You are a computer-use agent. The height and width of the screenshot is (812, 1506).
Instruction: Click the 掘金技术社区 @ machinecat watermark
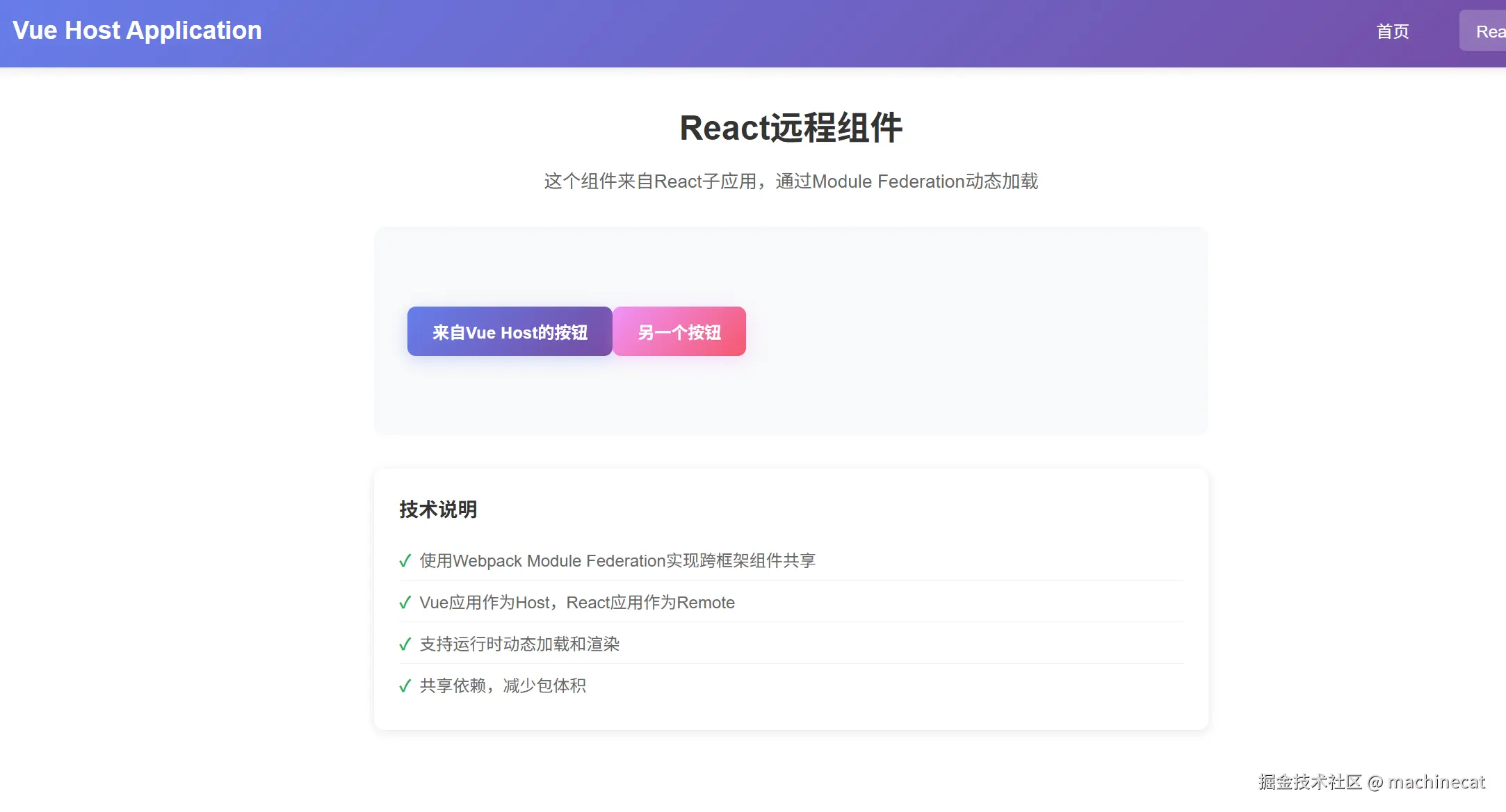pyautogui.click(x=1371, y=782)
